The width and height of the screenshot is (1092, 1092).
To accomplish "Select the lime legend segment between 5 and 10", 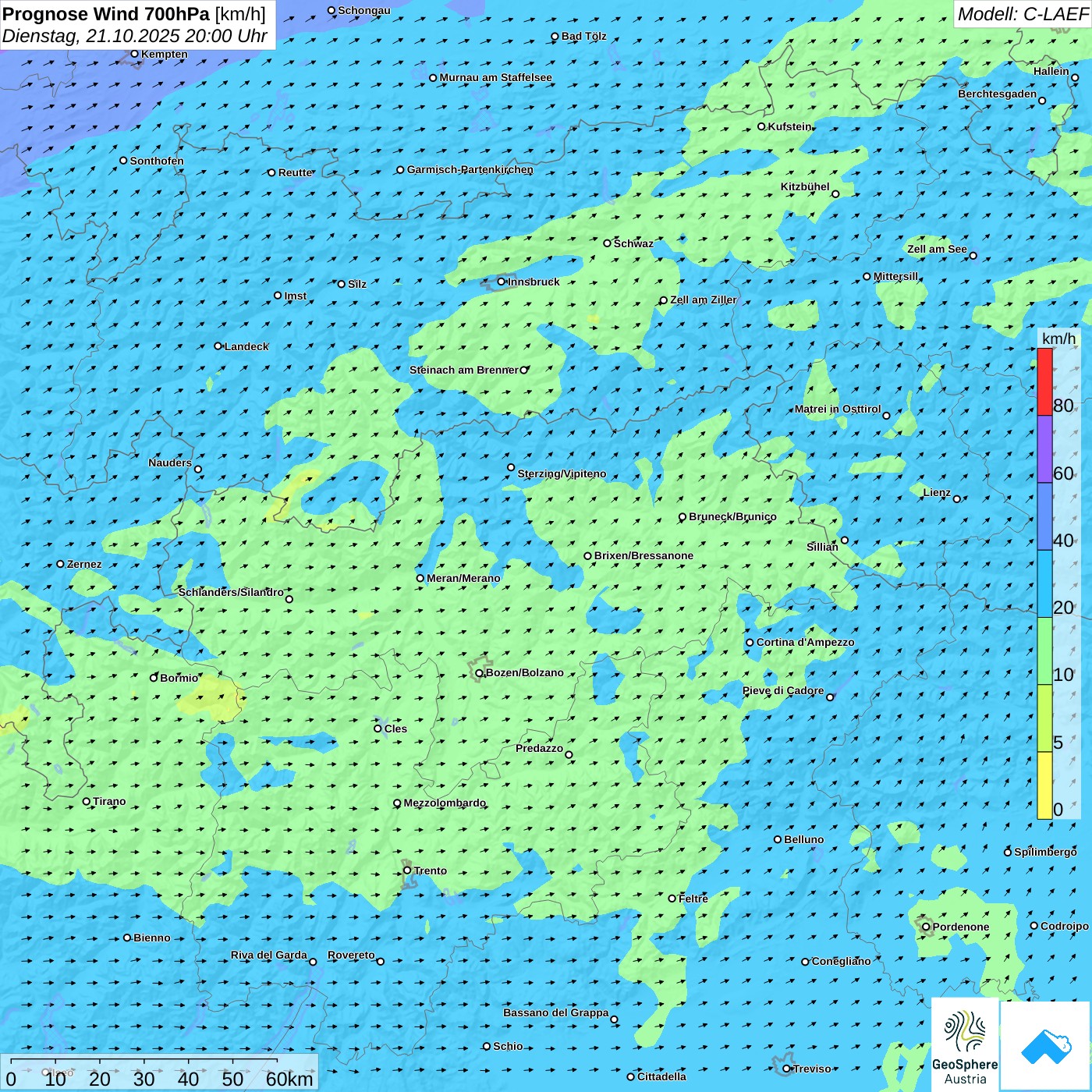I will click(x=1044, y=718).
